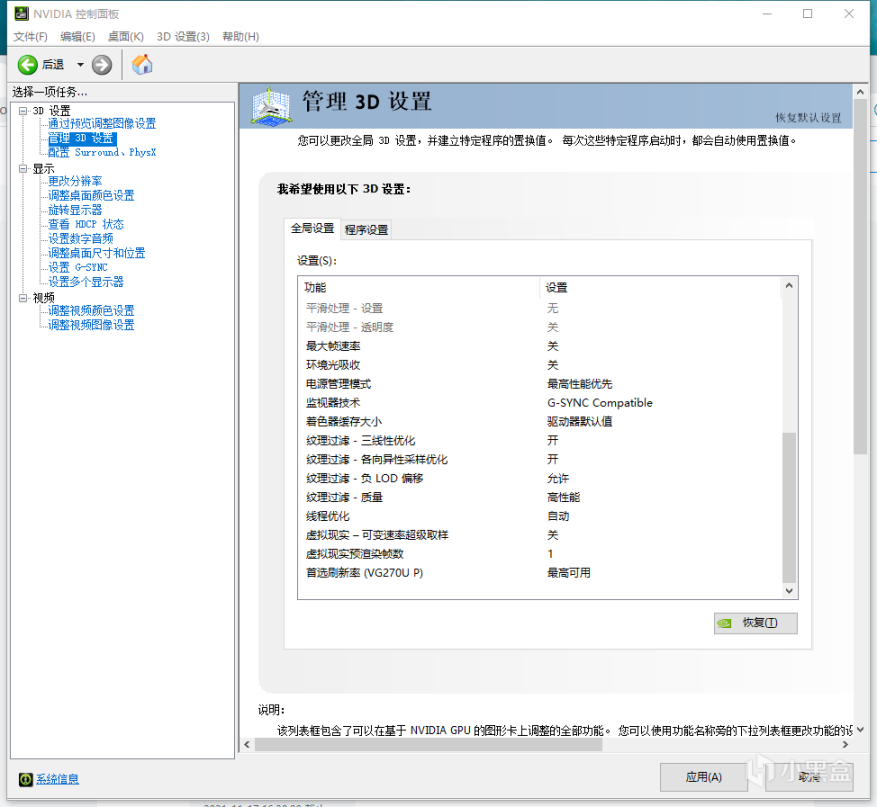Open 更改分辨率 task
This screenshot has height=807, width=877.
pyautogui.click(x=75, y=181)
